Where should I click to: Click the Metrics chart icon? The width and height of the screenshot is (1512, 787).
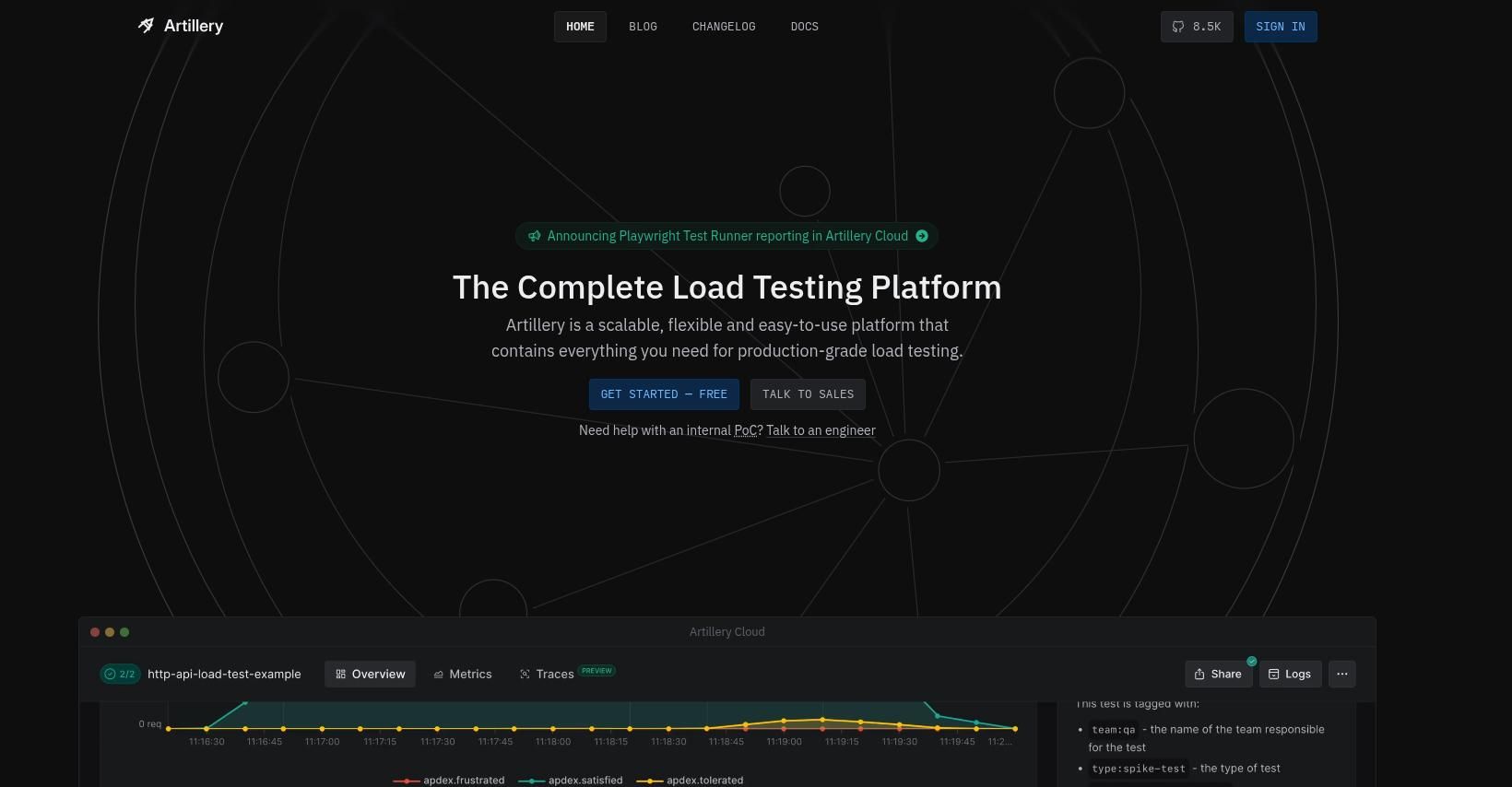438,675
